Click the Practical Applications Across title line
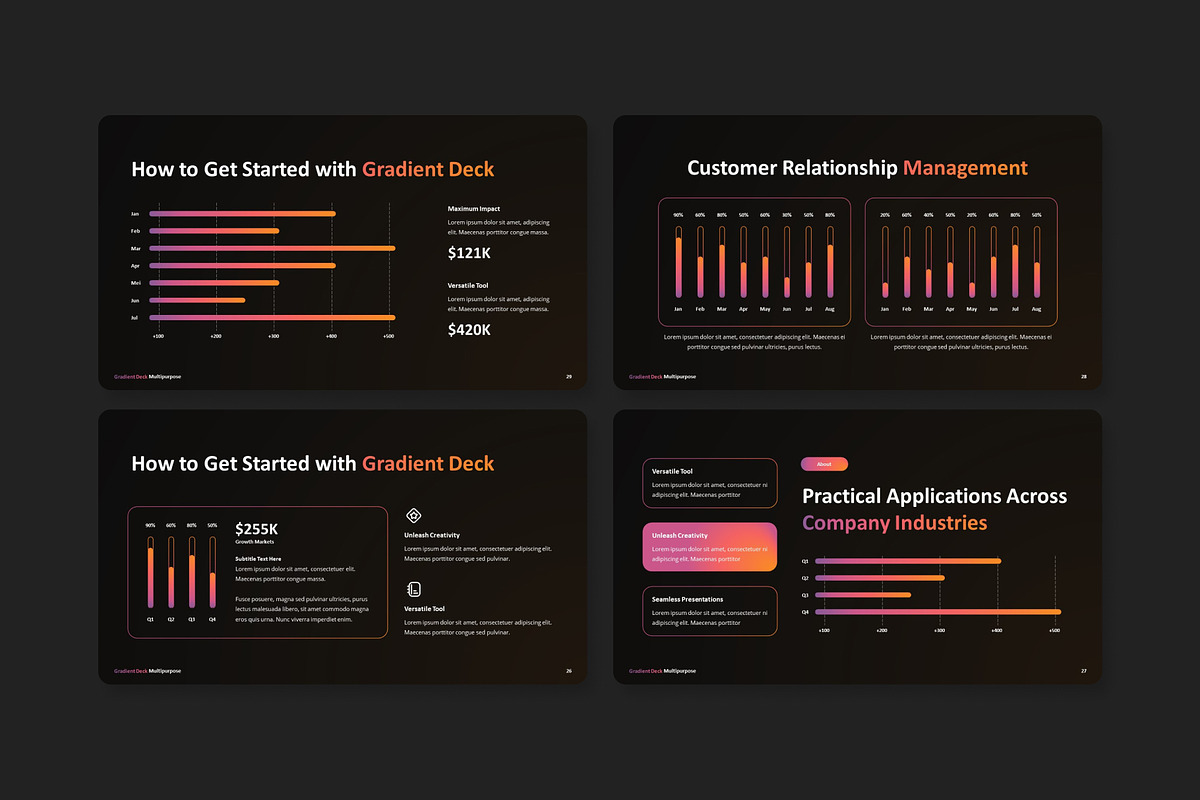 pos(935,496)
